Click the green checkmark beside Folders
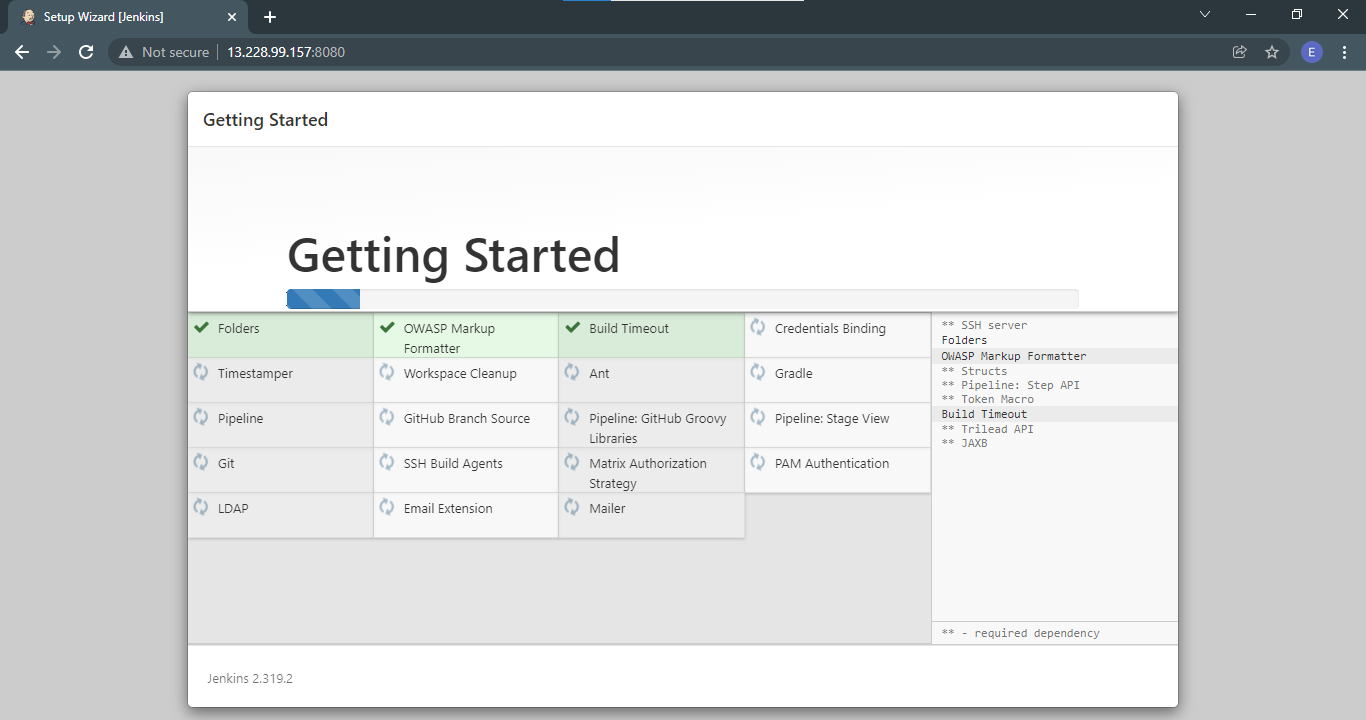 tap(201, 328)
